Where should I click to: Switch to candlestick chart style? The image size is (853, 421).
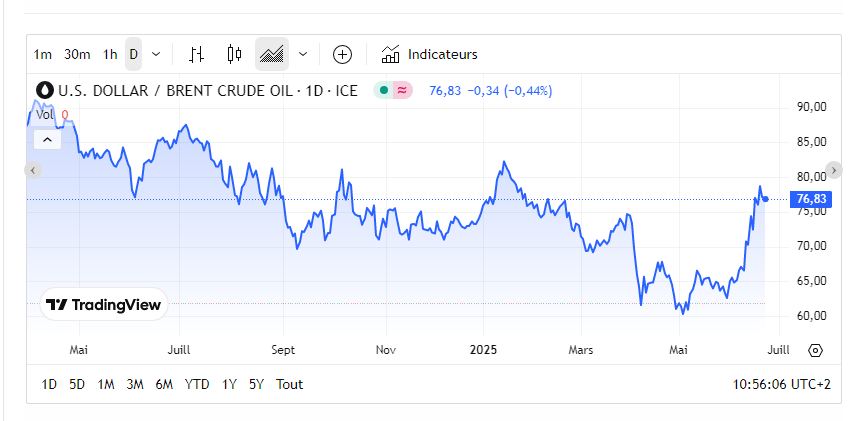click(235, 54)
